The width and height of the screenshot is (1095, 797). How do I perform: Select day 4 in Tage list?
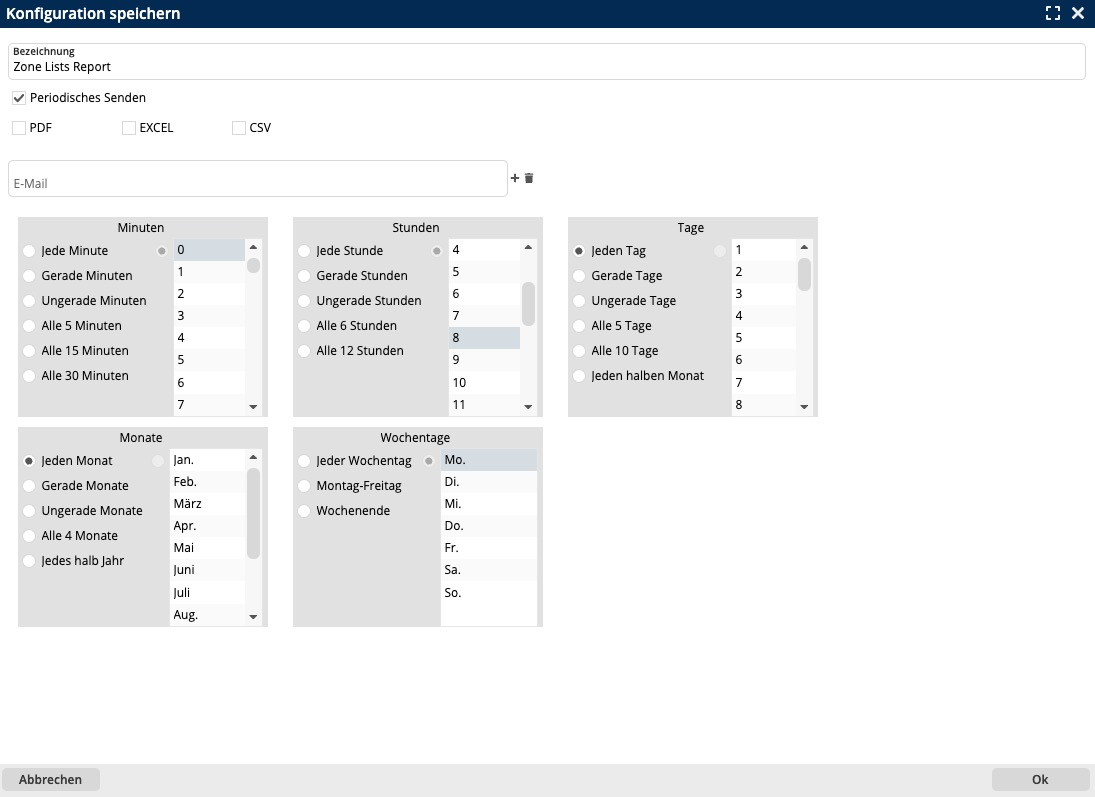pos(763,316)
